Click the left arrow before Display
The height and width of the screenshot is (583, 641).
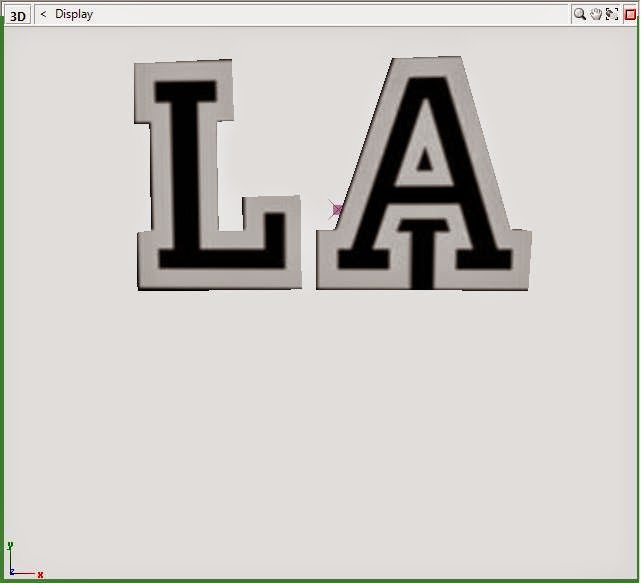43,14
